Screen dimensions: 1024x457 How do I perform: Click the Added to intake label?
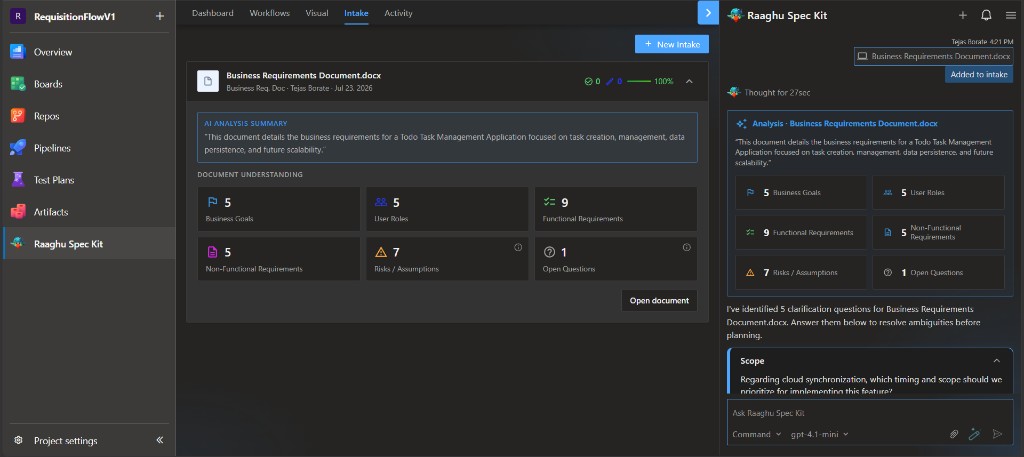979,74
